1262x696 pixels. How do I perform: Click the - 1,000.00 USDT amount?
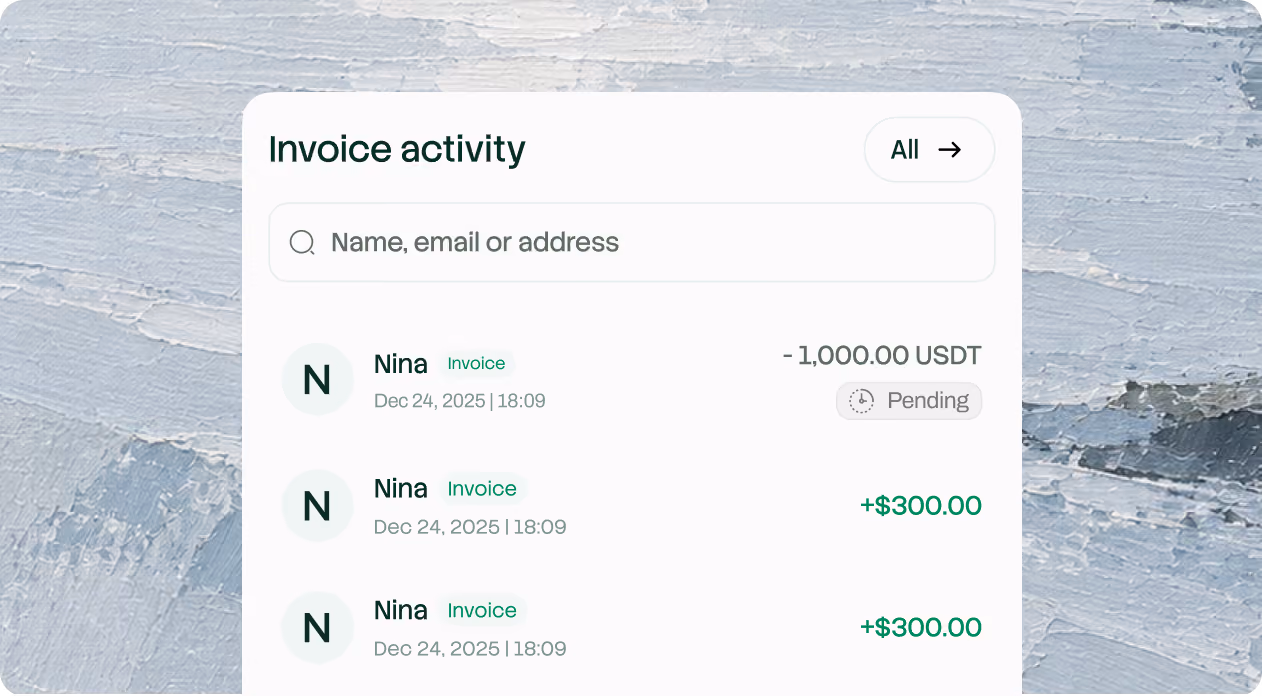click(881, 355)
